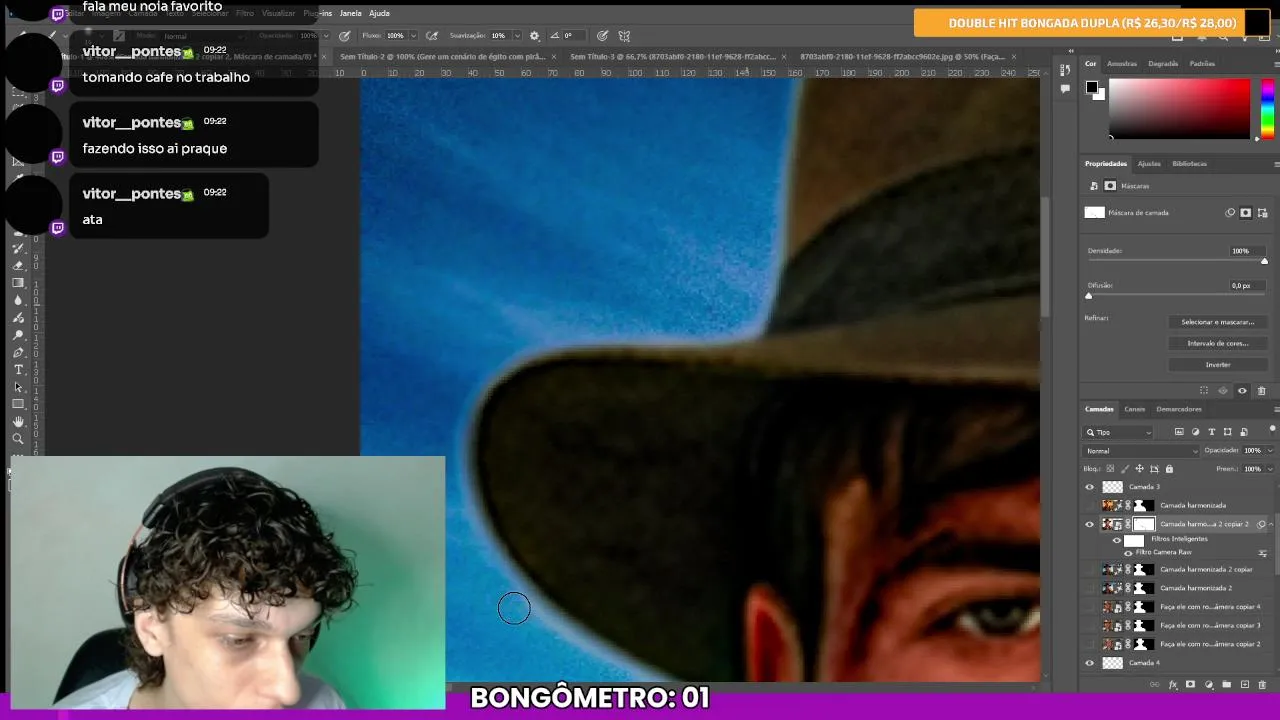Switch to Ajustes tab
This screenshot has width=1280, height=720.
click(x=1149, y=164)
